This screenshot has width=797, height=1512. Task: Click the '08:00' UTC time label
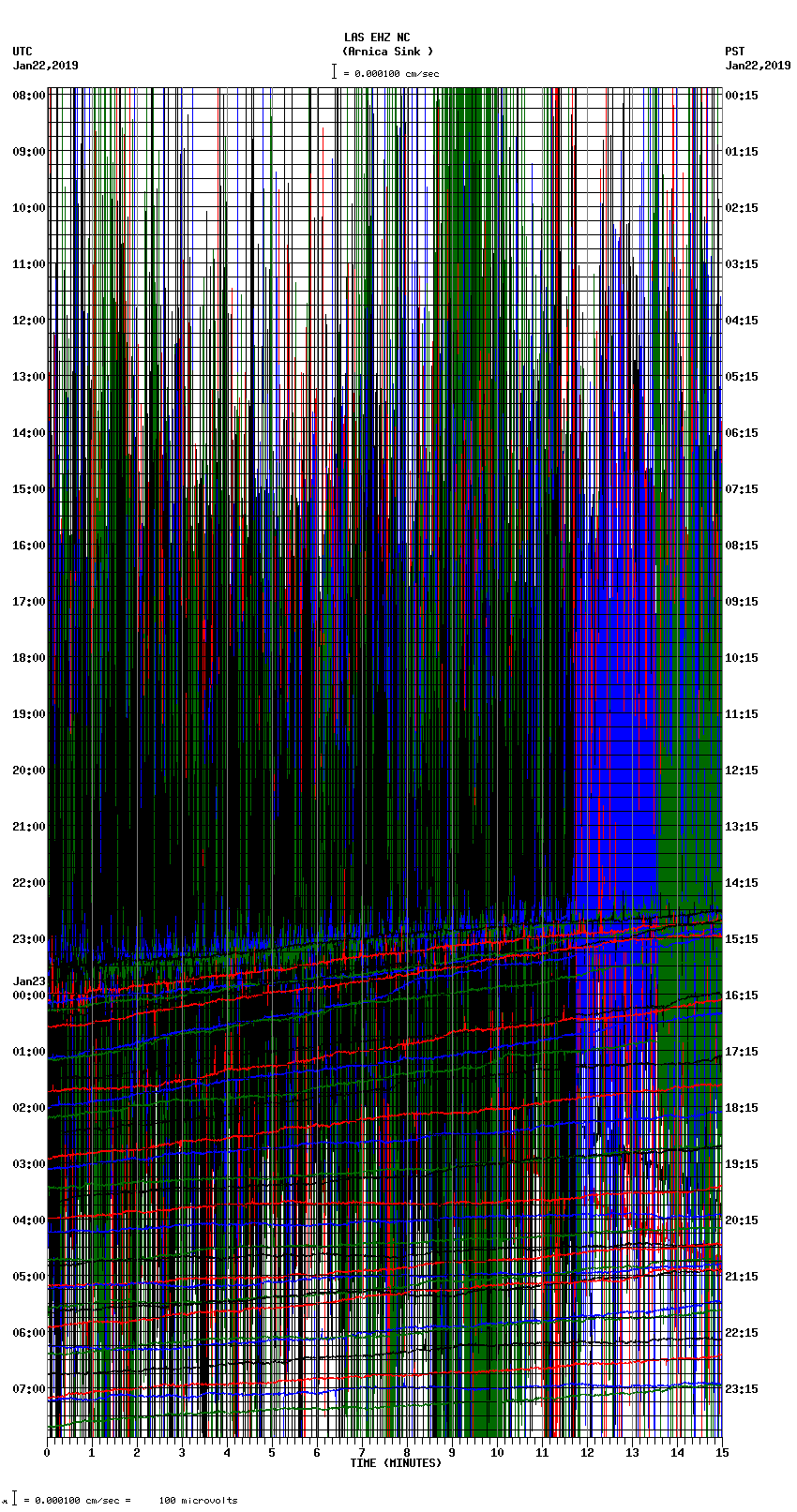29,96
